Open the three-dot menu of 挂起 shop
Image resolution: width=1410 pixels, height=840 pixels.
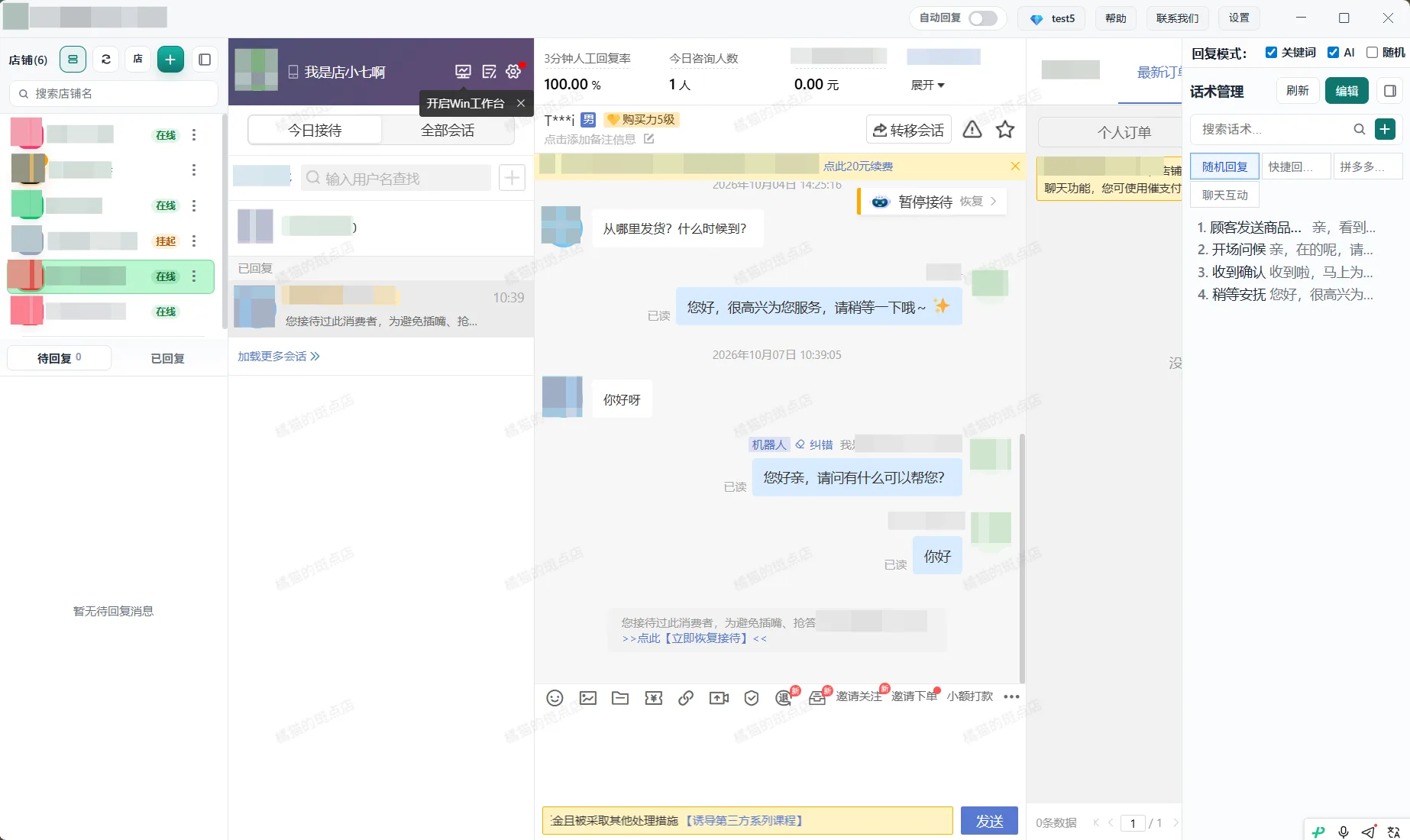pos(194,241)
